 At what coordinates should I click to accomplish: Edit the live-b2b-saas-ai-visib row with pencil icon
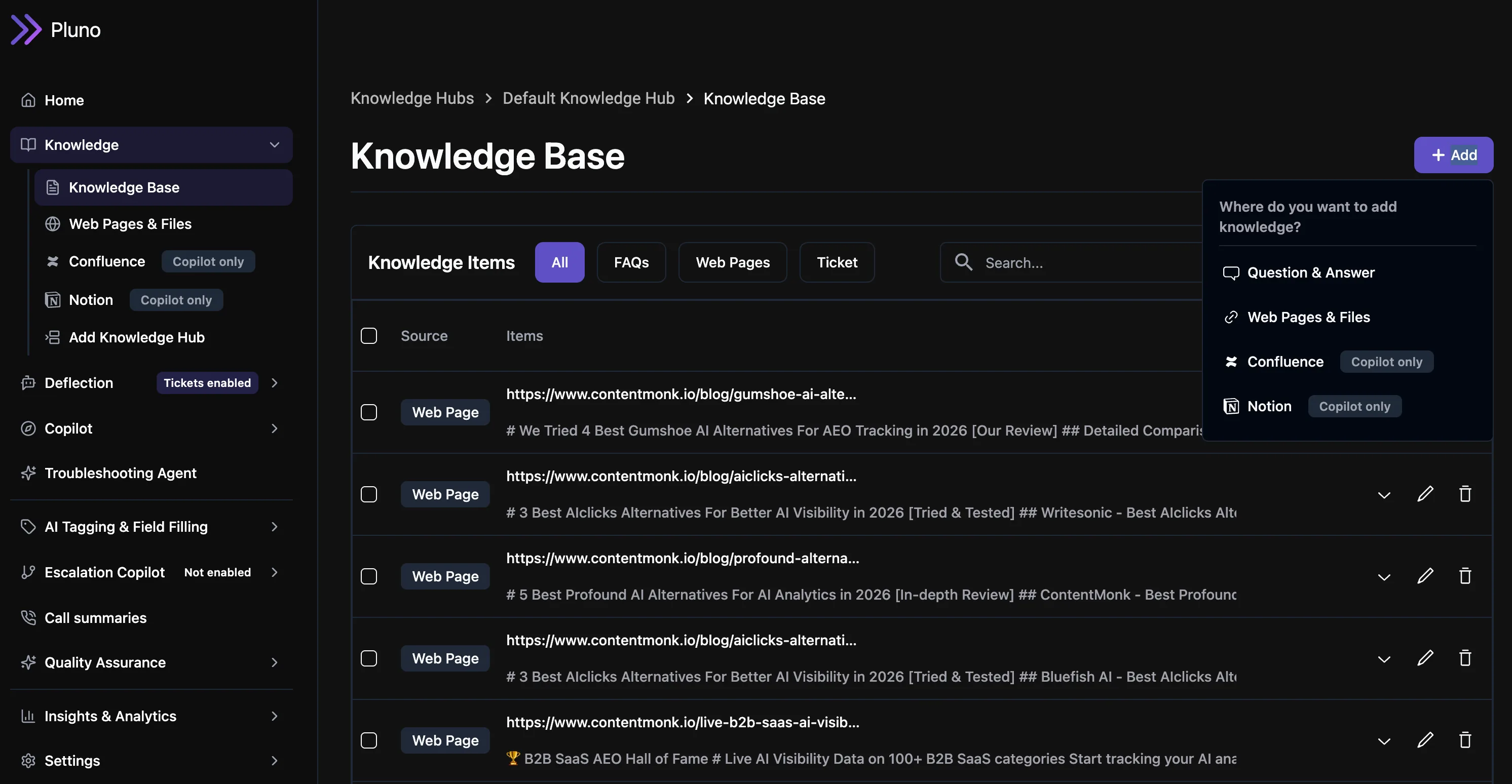[1425, 740]
